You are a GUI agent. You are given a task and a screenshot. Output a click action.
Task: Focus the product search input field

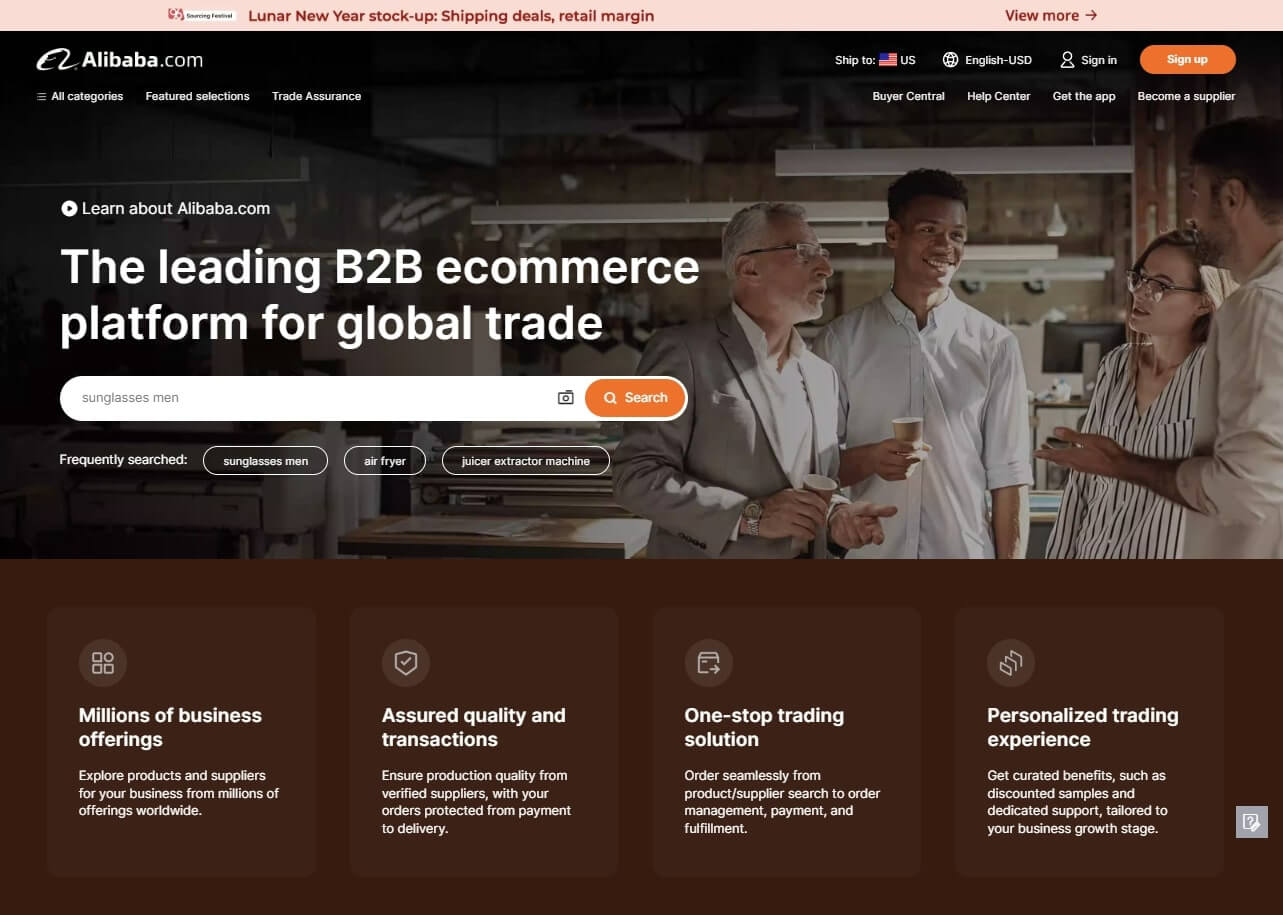(x=310, y=398)
